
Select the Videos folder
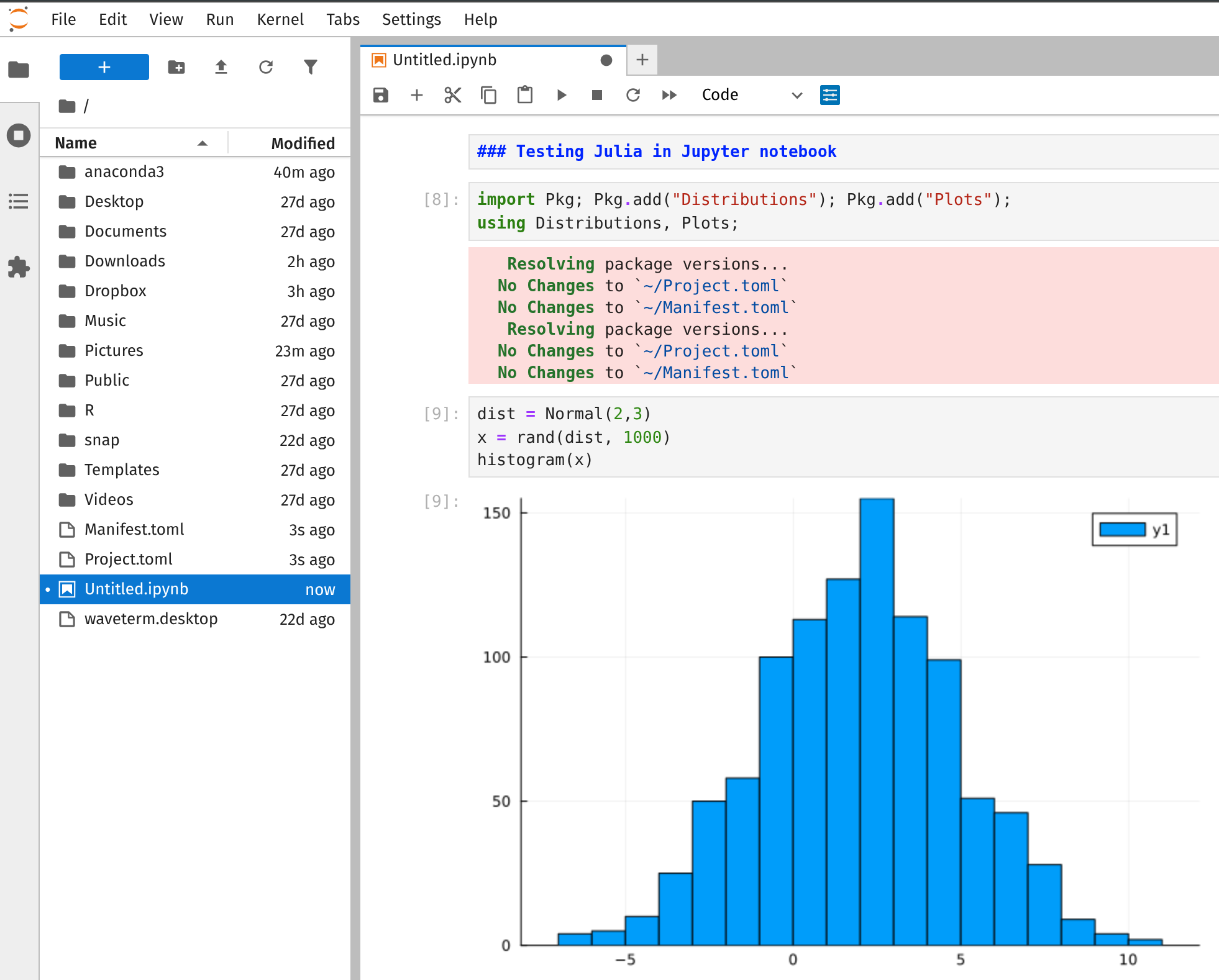tap(195, 499)
